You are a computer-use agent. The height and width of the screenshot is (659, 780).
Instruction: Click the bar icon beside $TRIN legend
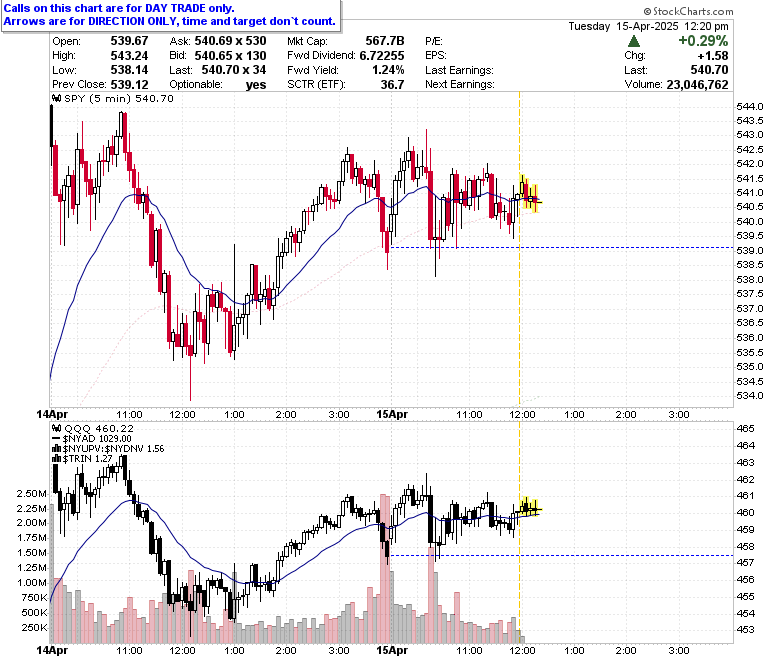tap(57, 459)
